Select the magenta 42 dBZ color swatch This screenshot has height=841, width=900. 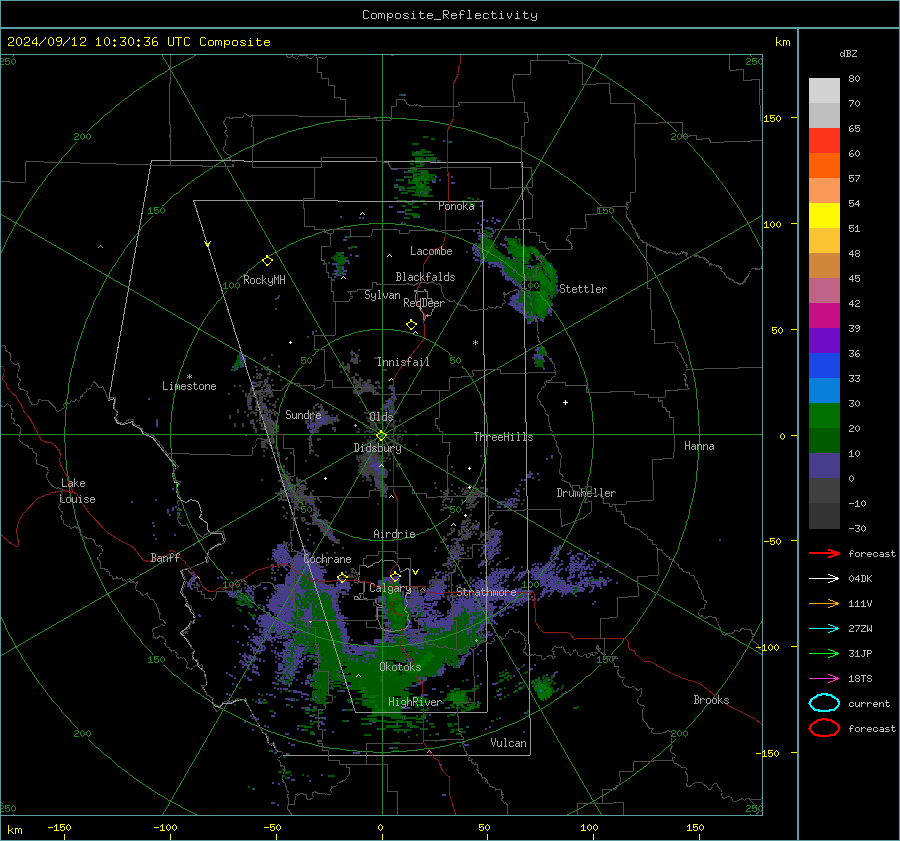tap(824, 315)
